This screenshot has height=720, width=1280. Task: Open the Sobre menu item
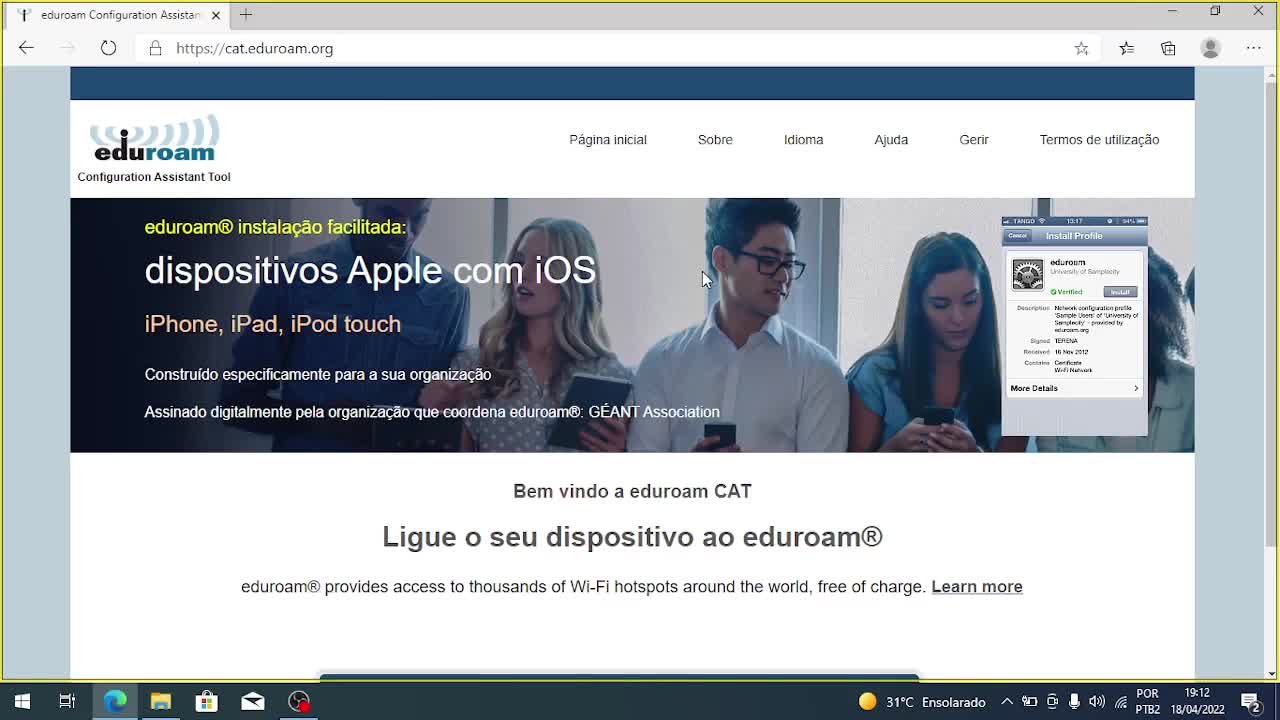715,140
